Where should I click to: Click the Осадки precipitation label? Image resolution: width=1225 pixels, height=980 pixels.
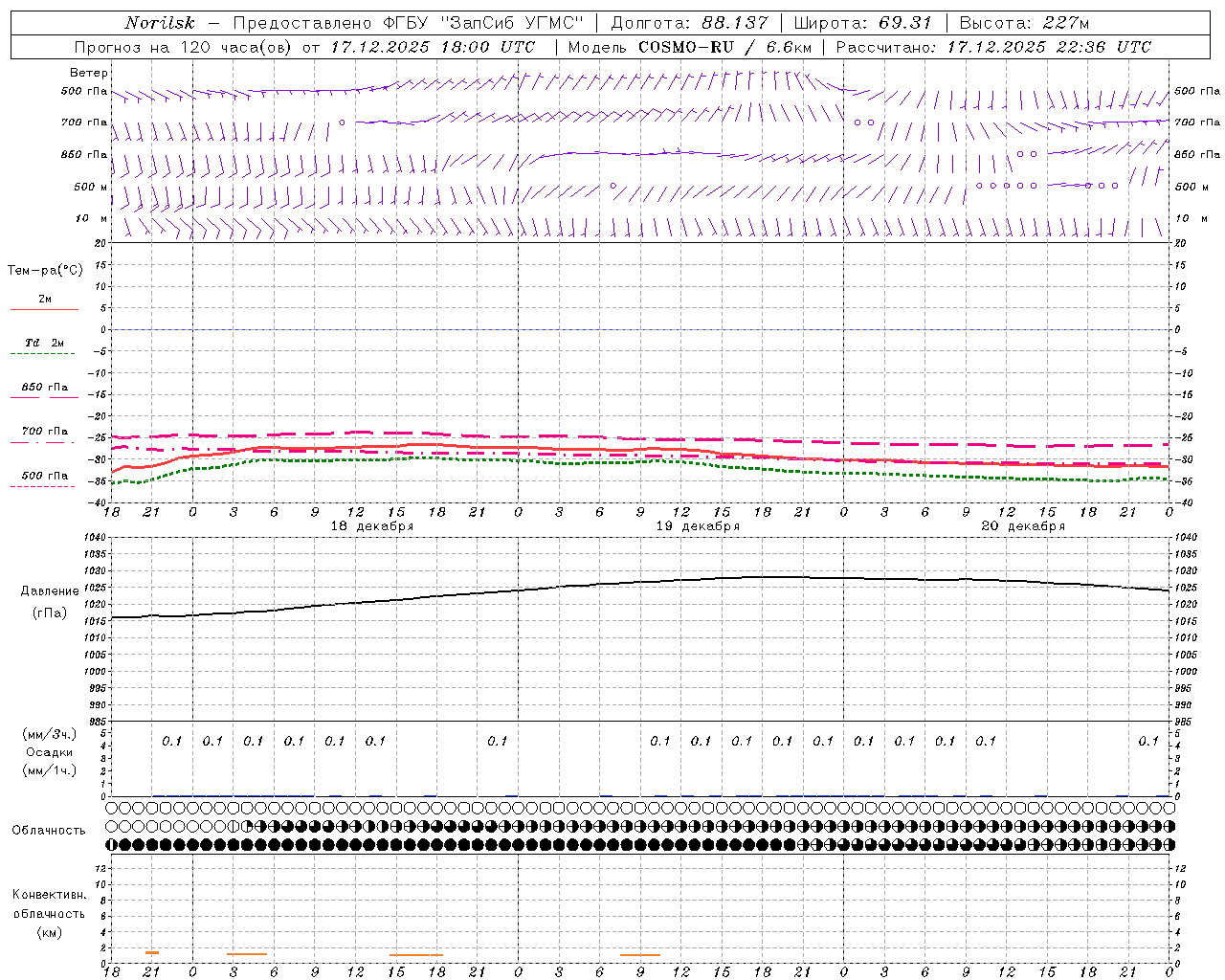tap(49, 752)
